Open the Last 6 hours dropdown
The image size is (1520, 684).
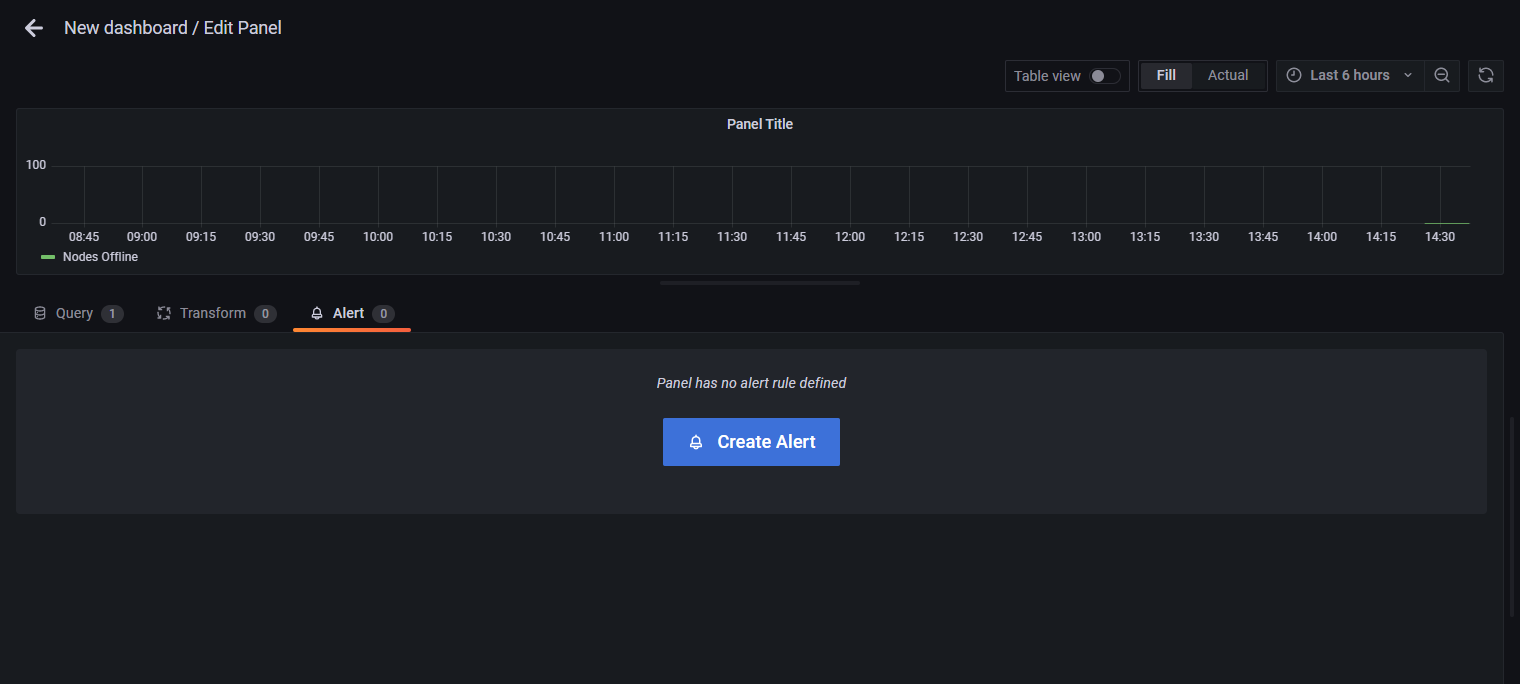tap(1349, 76)
